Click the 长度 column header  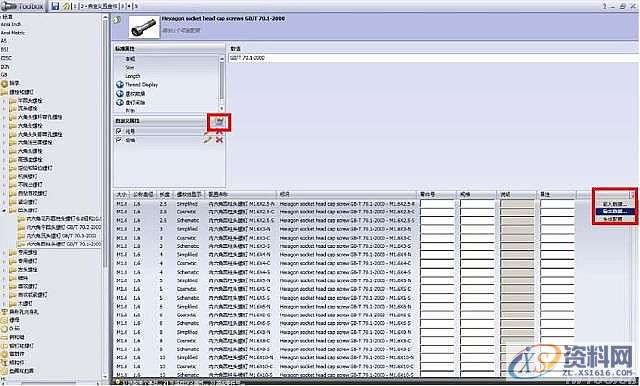[x=165, y=195]
